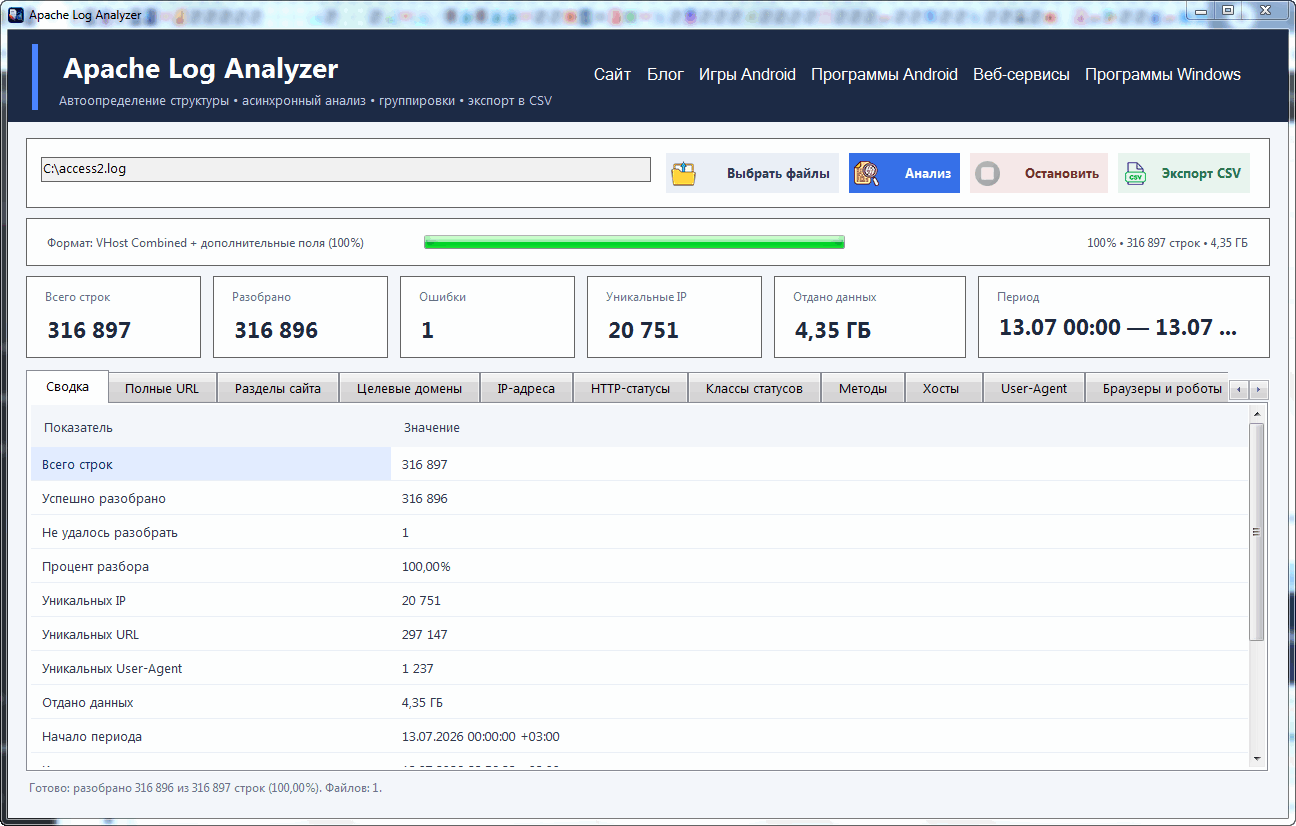Stop processing via the Остановить label

click(1061, 174)
